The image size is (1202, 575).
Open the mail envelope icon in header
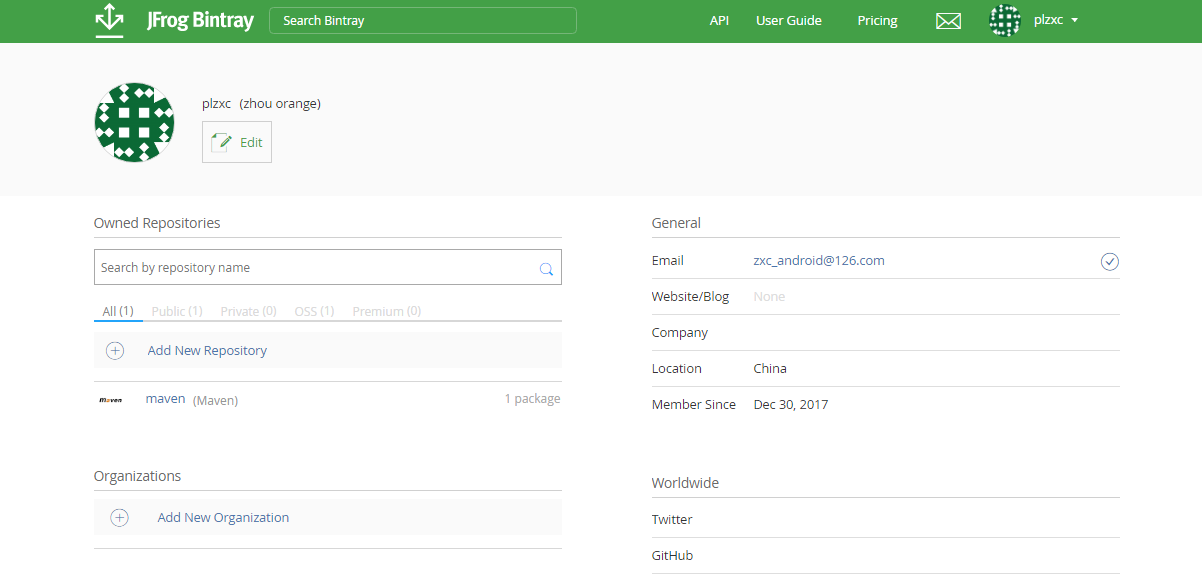948,21
